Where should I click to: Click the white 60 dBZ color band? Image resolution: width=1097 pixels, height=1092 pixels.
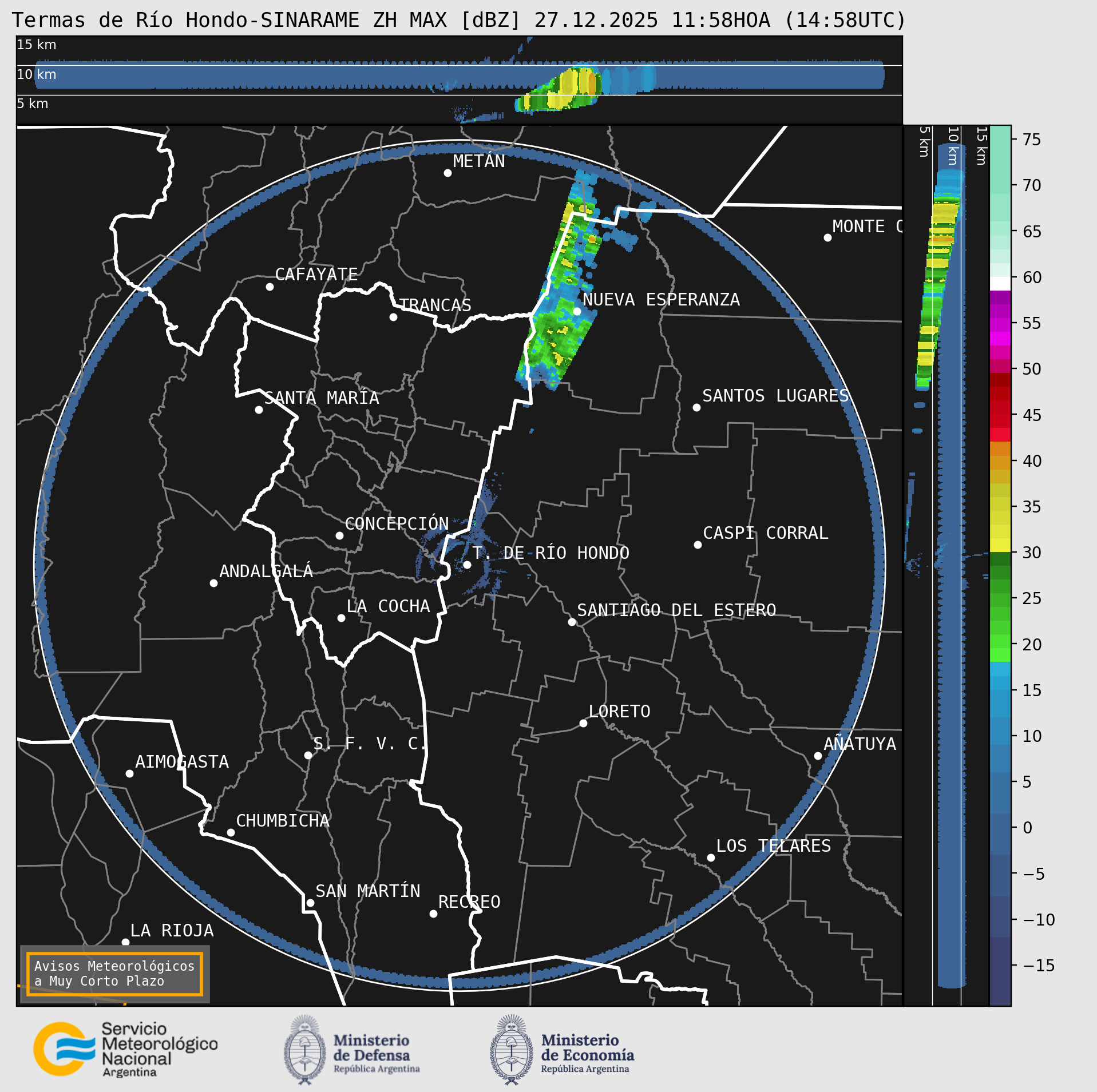(x=1000, y=284)
